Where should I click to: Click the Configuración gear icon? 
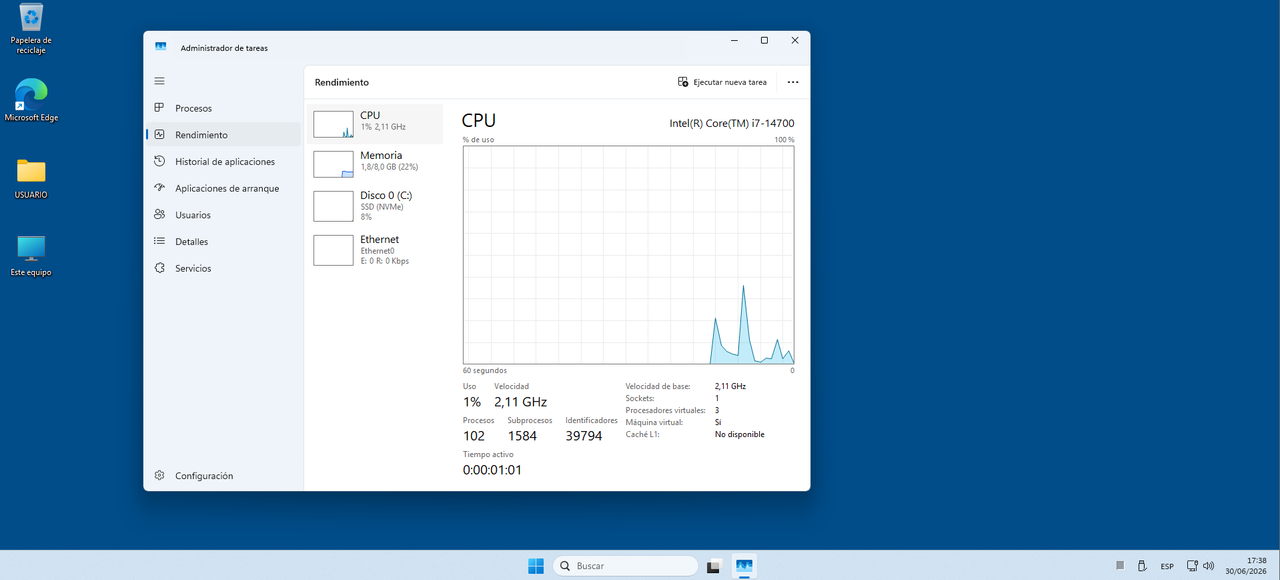[x=159, y=476]
